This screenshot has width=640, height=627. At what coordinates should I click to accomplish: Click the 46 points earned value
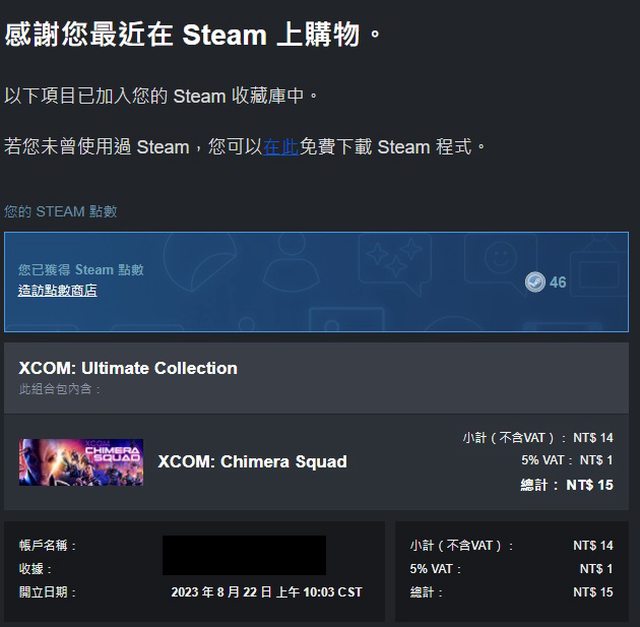pyautogui.click(x=558, y=282)
